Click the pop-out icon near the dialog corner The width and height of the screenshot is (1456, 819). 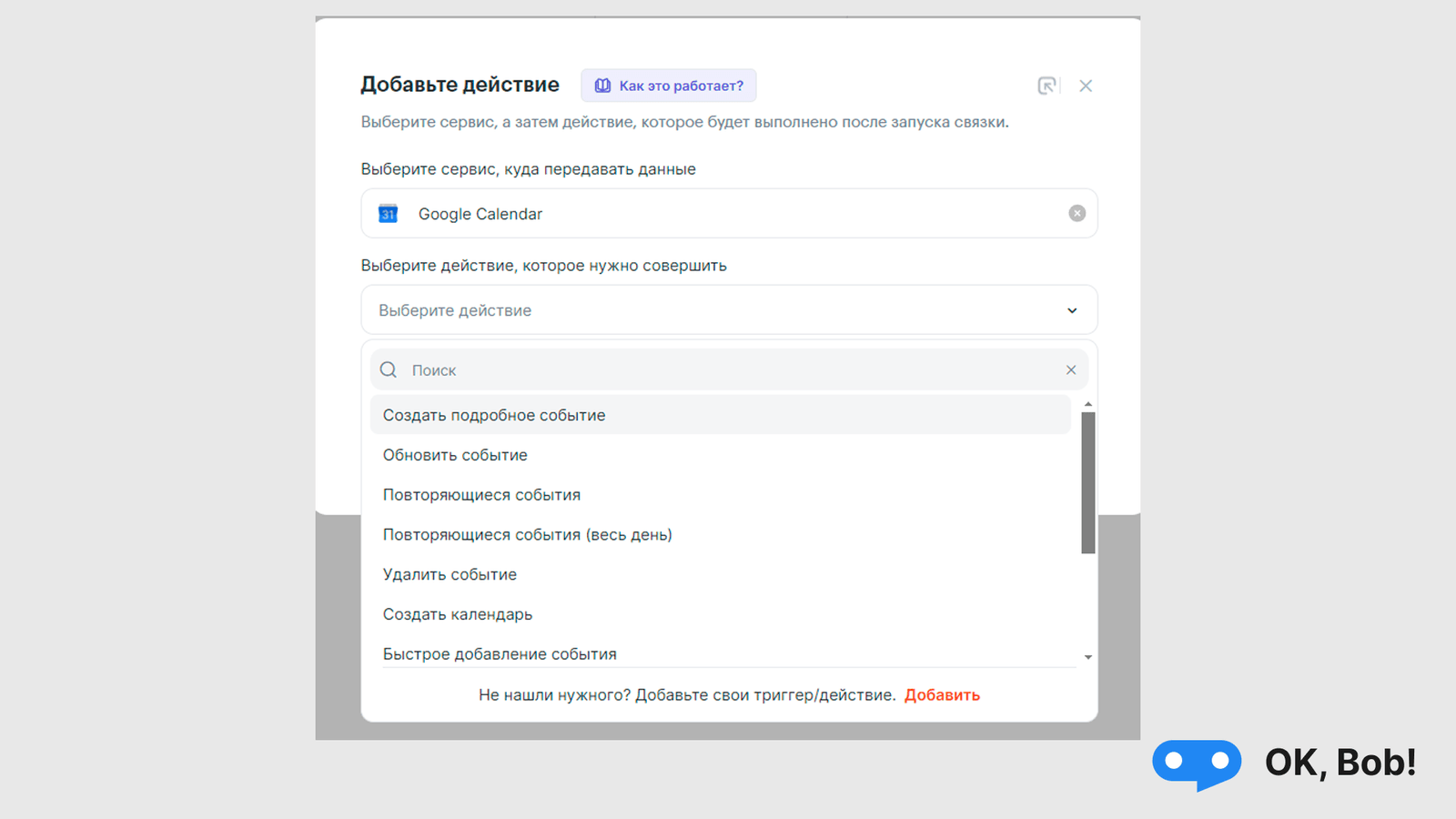pyautogui.click(x=1047, y=85)
